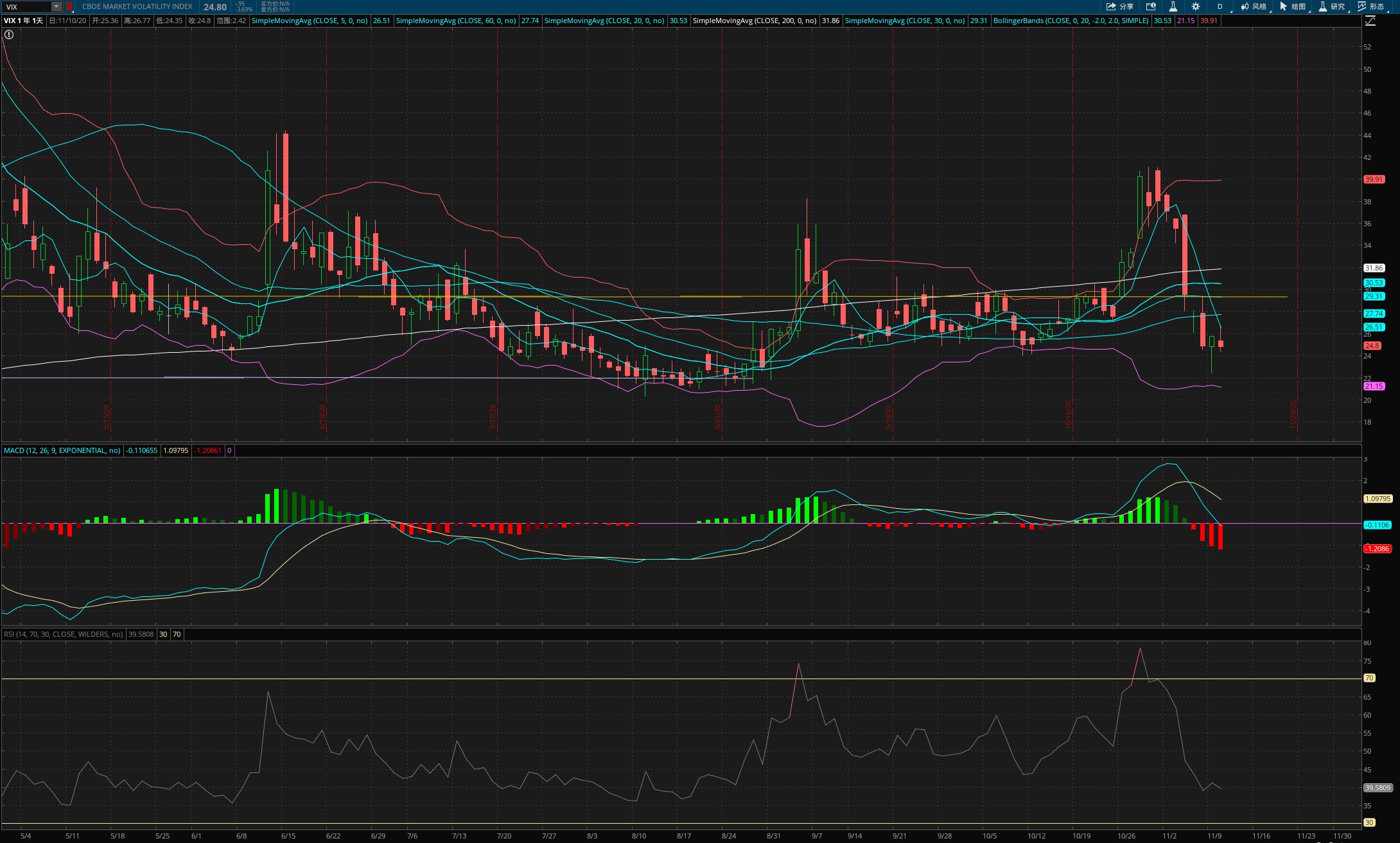Click the 收:24.8 close value
This screenshot has width=1400, height=843.
(x=200, y=21)
